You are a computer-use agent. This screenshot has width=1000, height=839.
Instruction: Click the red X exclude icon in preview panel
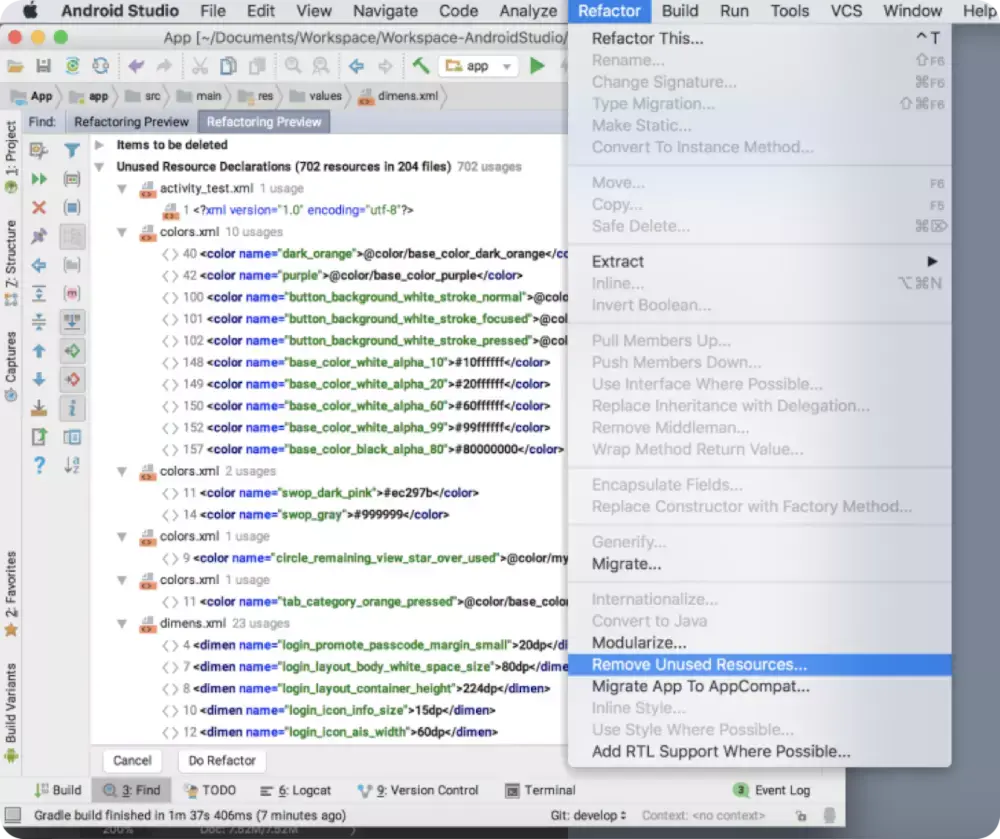(x=39, y=208)
